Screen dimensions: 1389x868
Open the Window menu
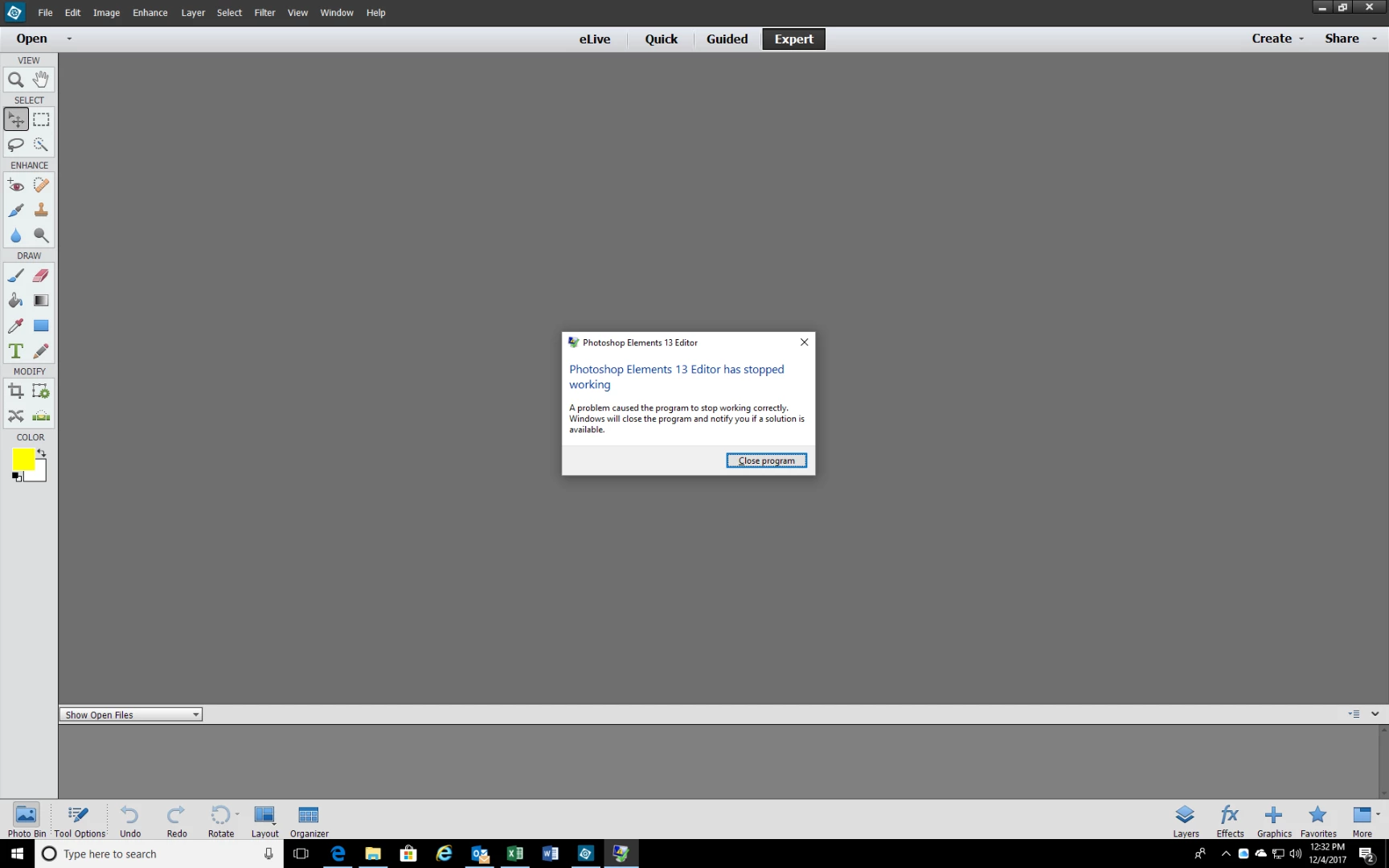click(337, 13)
